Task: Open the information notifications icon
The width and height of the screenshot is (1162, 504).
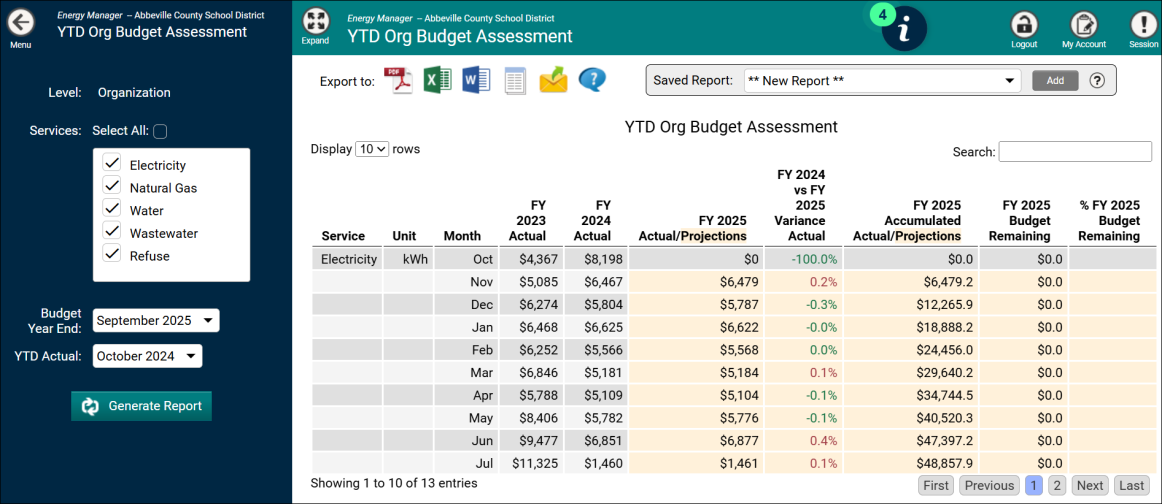Action: tap(904, 29)
